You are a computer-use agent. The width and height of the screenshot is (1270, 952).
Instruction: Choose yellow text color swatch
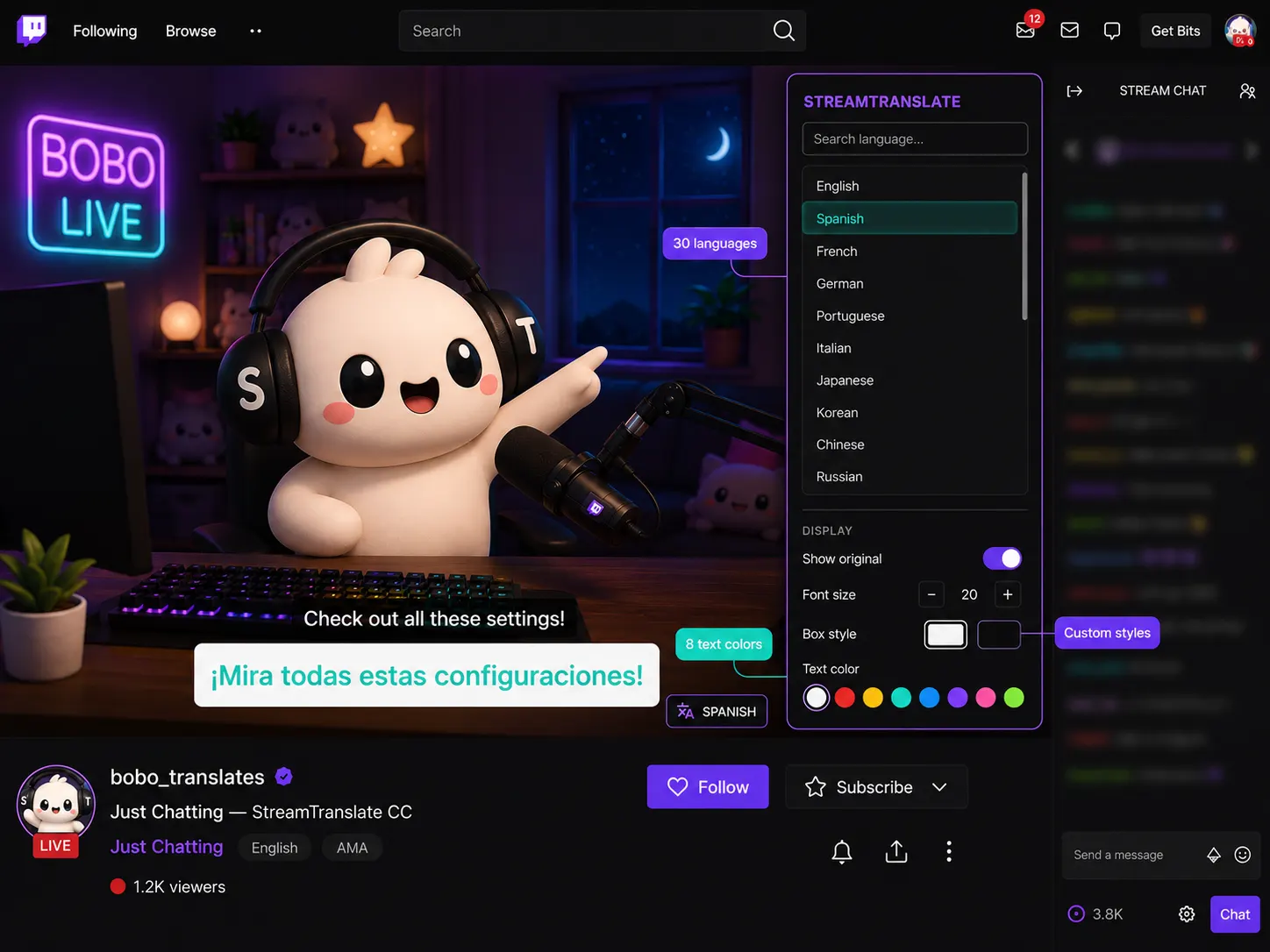click(x=873, y=698)
